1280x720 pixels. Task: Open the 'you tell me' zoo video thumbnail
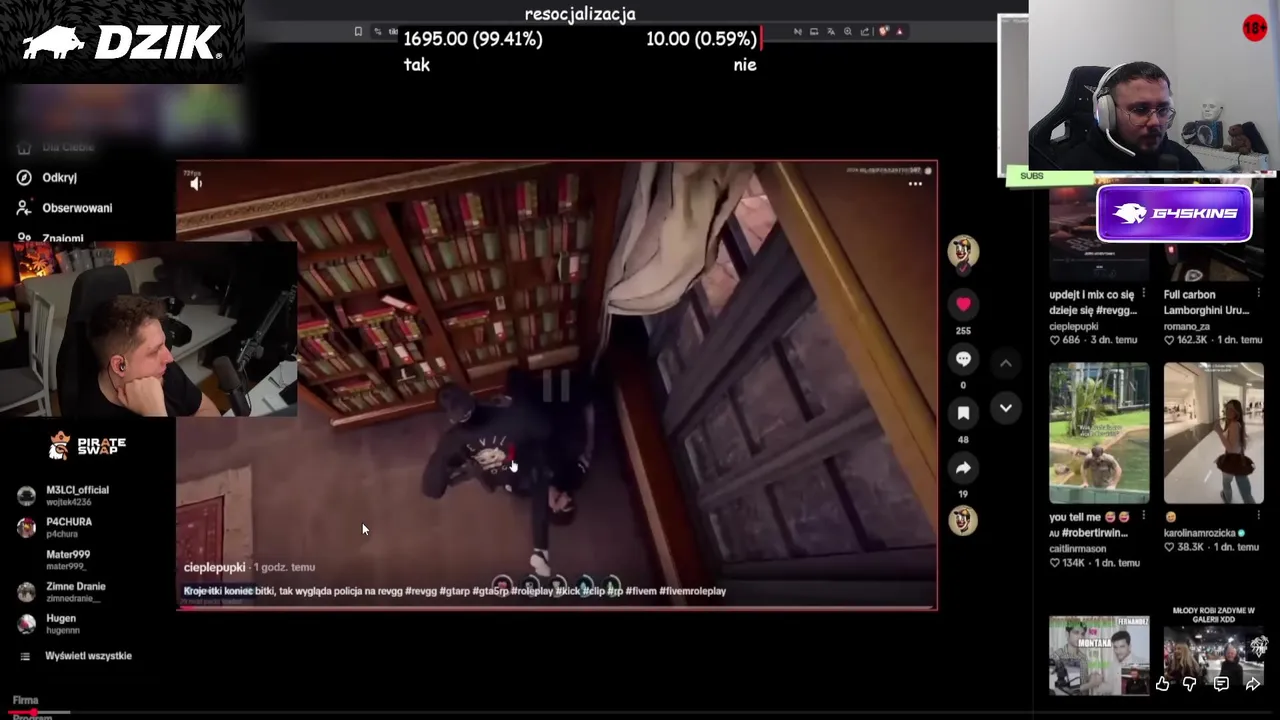[x=1099, y=433]
